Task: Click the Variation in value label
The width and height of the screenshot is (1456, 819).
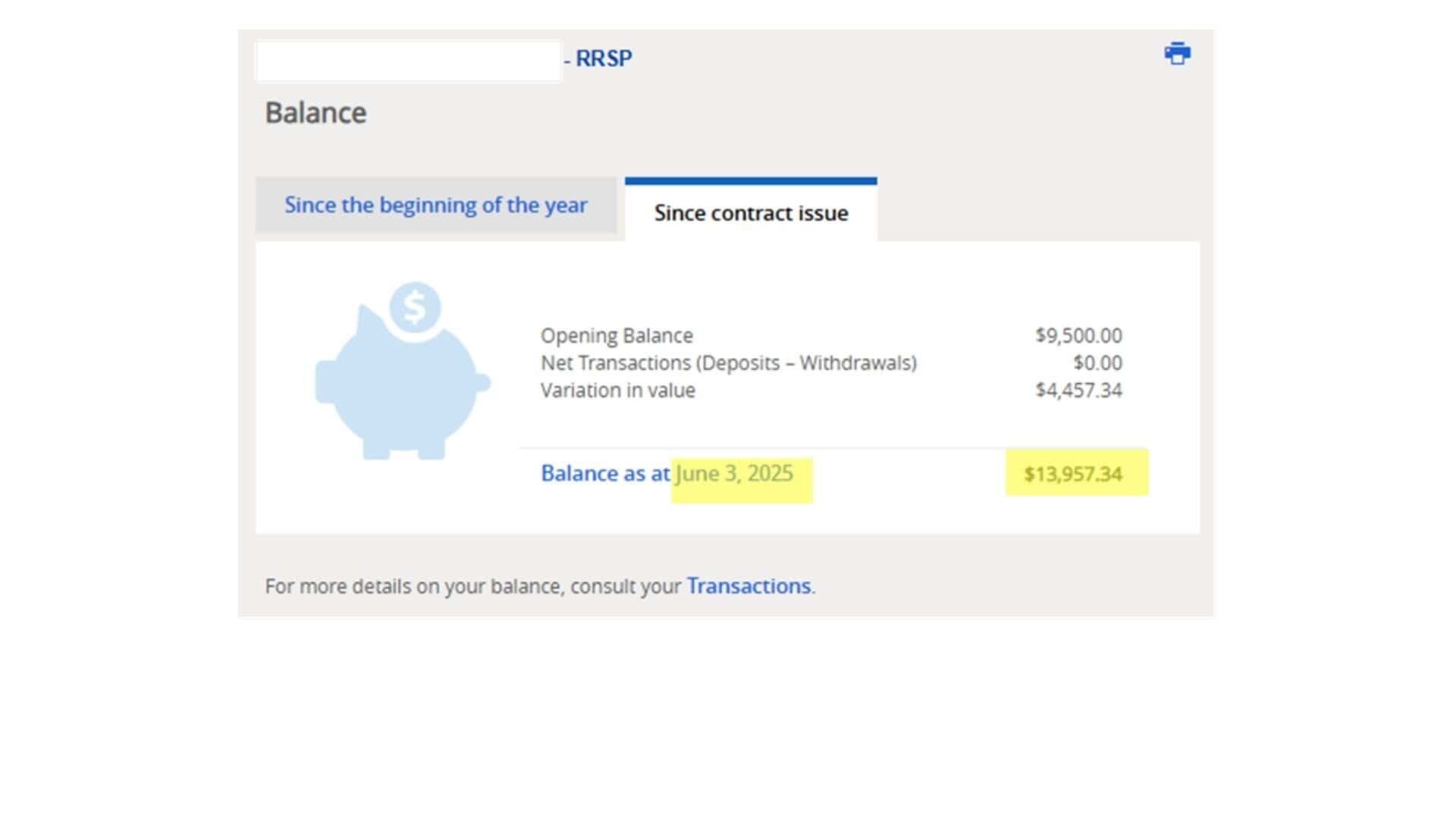Action: [x=618, y=391]
